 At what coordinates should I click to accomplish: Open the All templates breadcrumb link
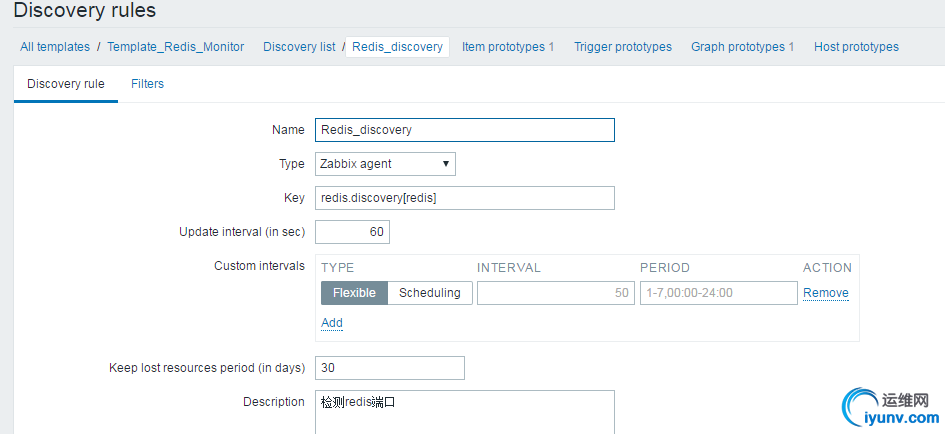[x=55, y=47]
